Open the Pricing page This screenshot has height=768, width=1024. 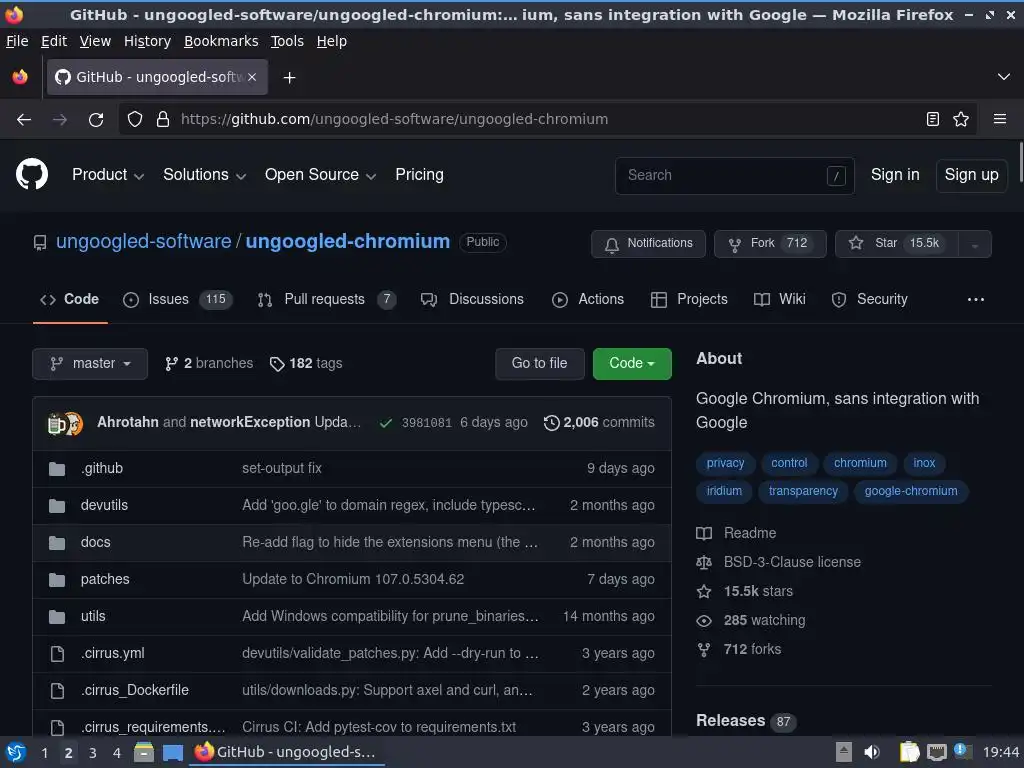[x=419, y=174]
